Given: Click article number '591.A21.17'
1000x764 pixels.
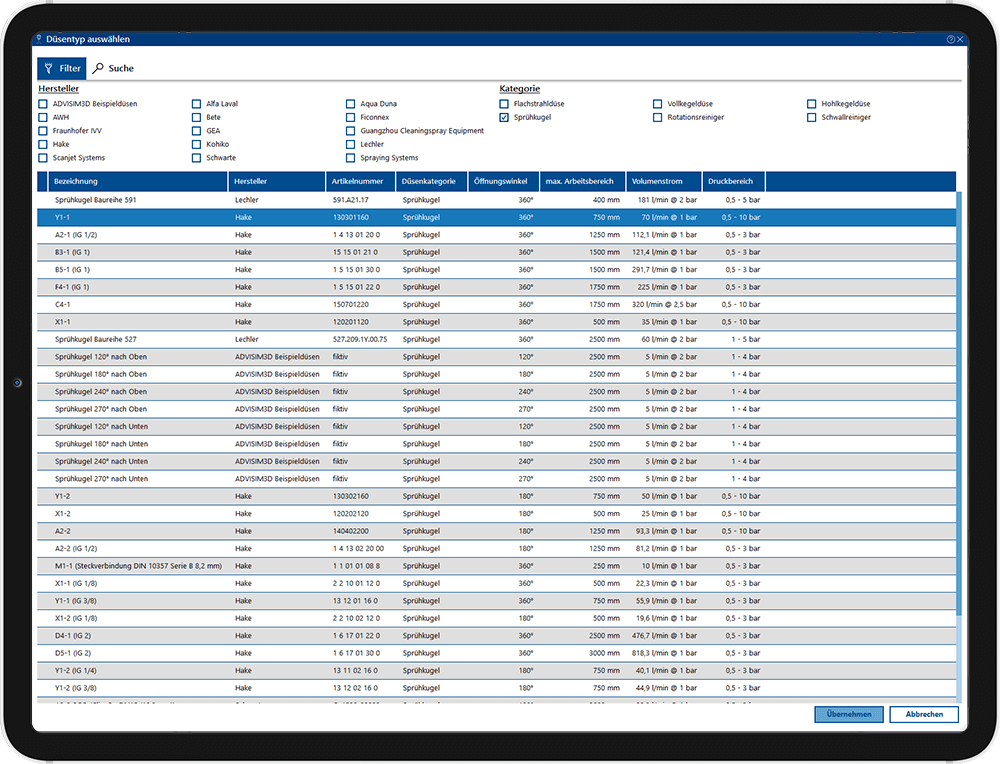Looking at the screenshot, I should click(x=351, y=200).
